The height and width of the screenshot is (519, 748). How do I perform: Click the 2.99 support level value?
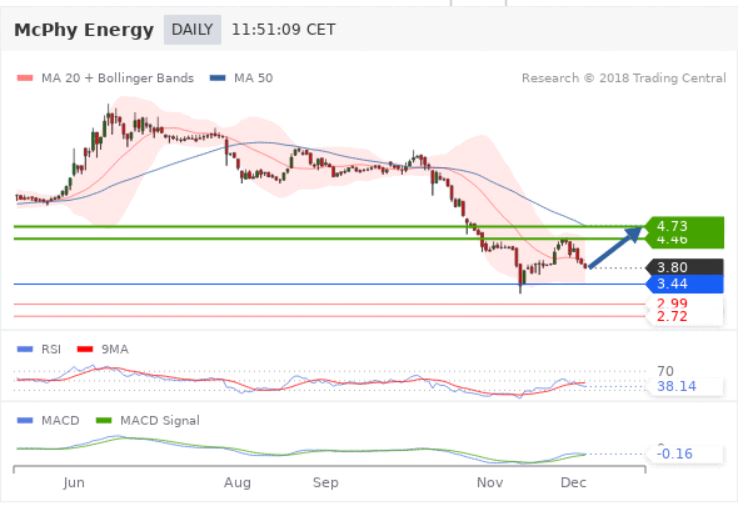coord(672,303)
